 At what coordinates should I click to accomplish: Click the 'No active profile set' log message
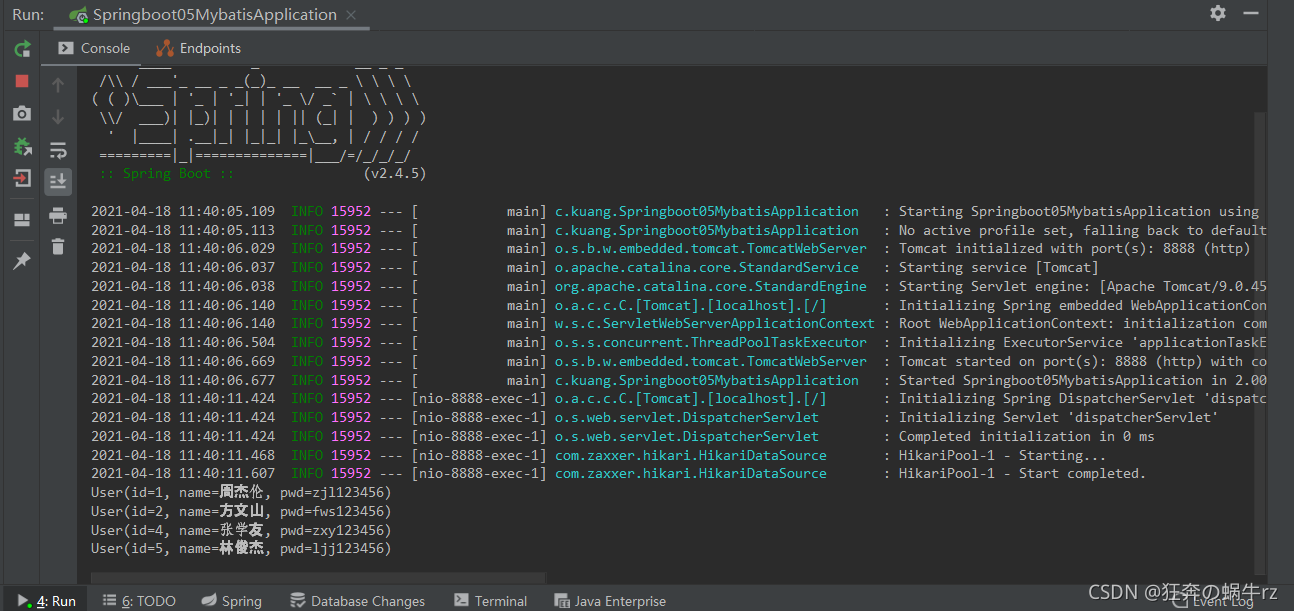point(1083,230)
